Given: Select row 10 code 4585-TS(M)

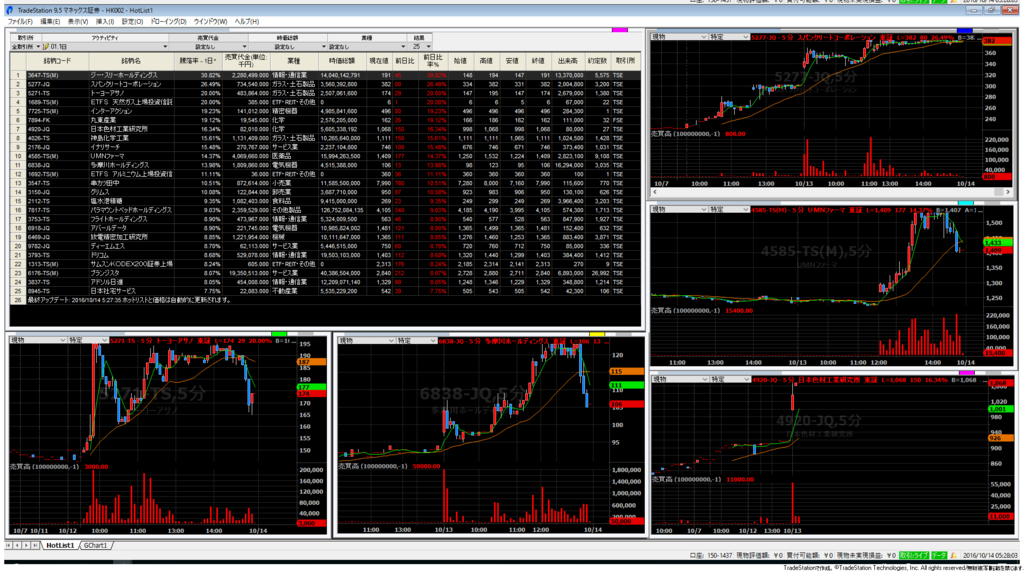Looking at the screenshot, I should 43,156.
